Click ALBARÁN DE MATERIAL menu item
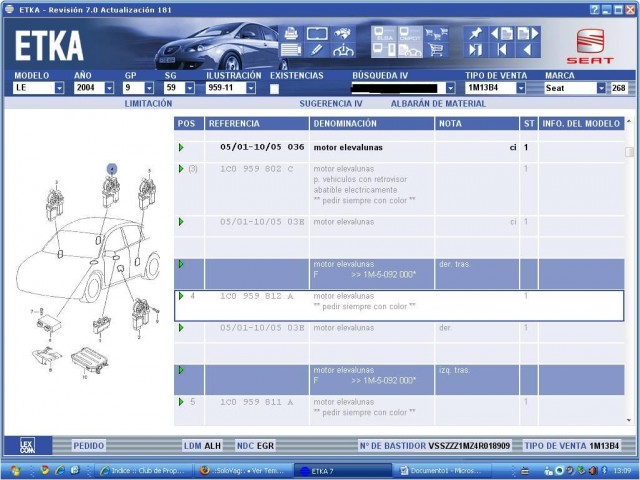This screenshot has width=640, height=480. tap(438, 104)
